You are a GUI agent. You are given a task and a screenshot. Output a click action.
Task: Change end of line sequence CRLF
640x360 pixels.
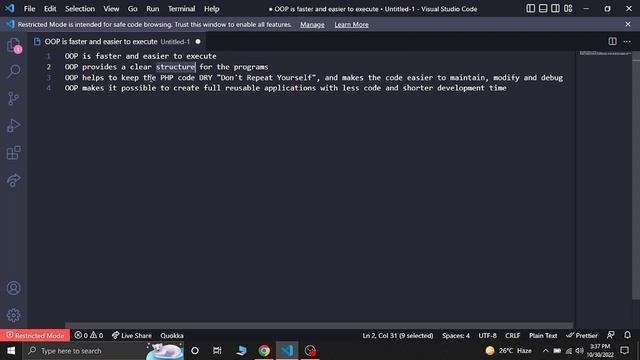point(512,336)
